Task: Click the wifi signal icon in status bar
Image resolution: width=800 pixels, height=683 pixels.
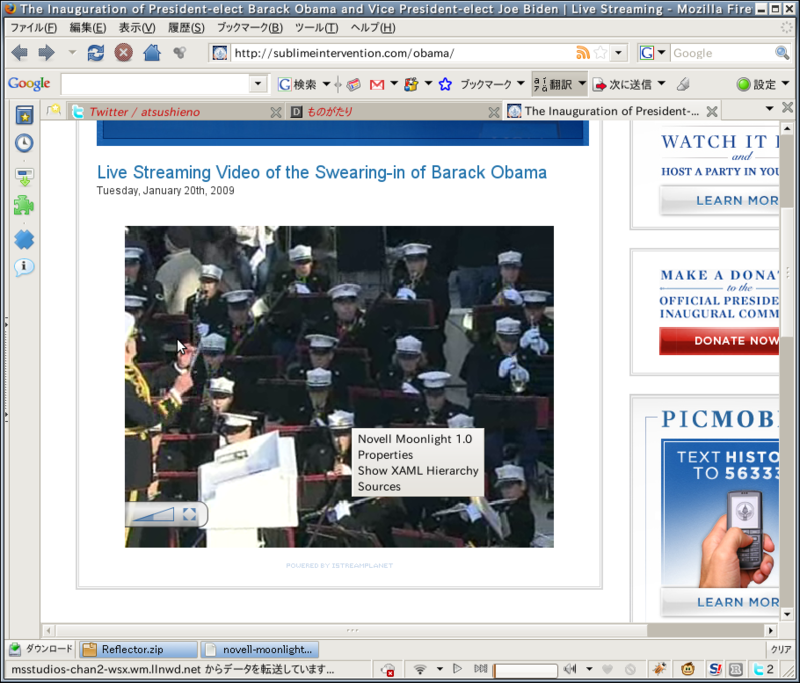Action: click(x=420, y=669)
